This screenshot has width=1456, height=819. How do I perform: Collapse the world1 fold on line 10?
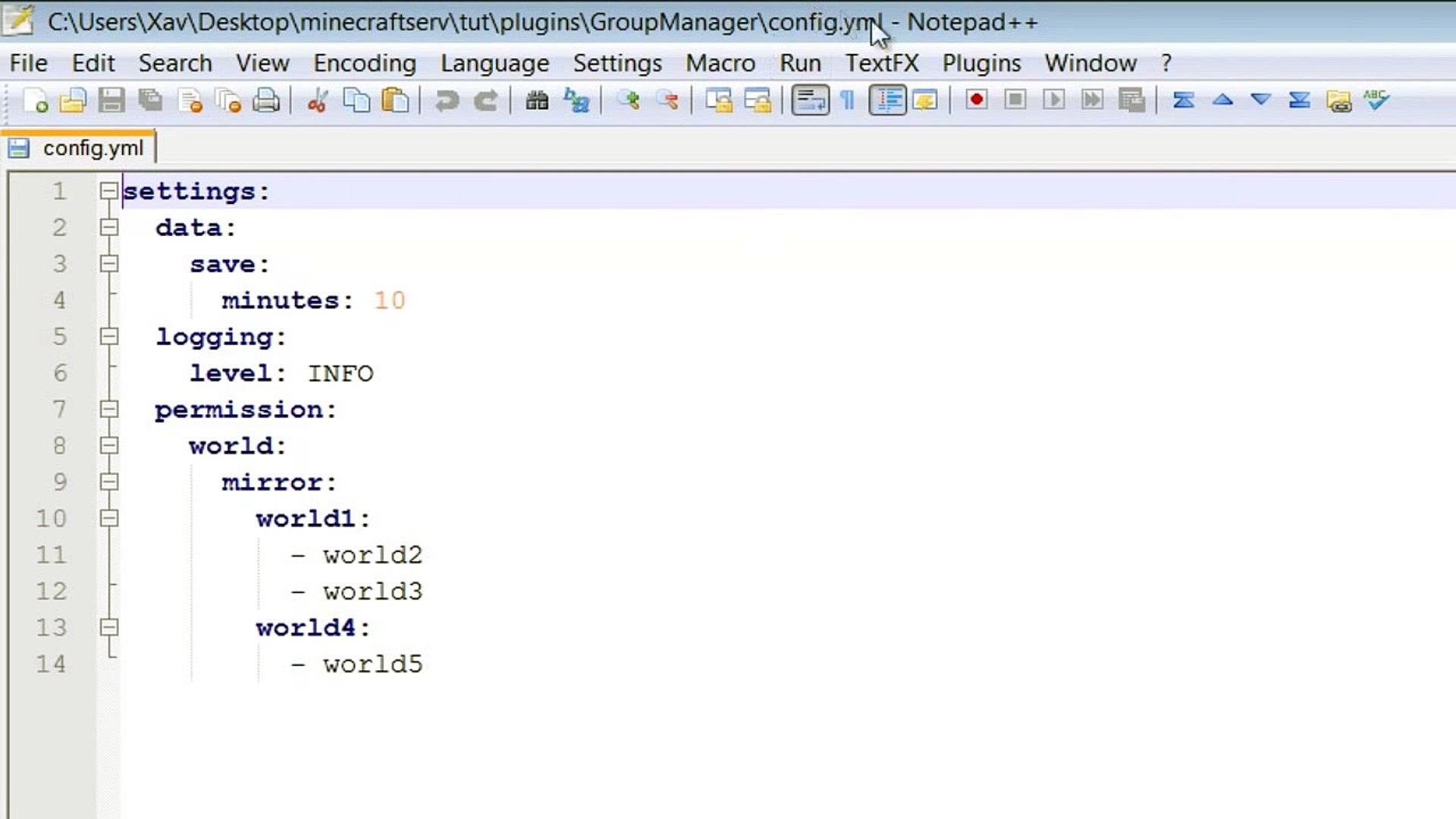(109, 519)
